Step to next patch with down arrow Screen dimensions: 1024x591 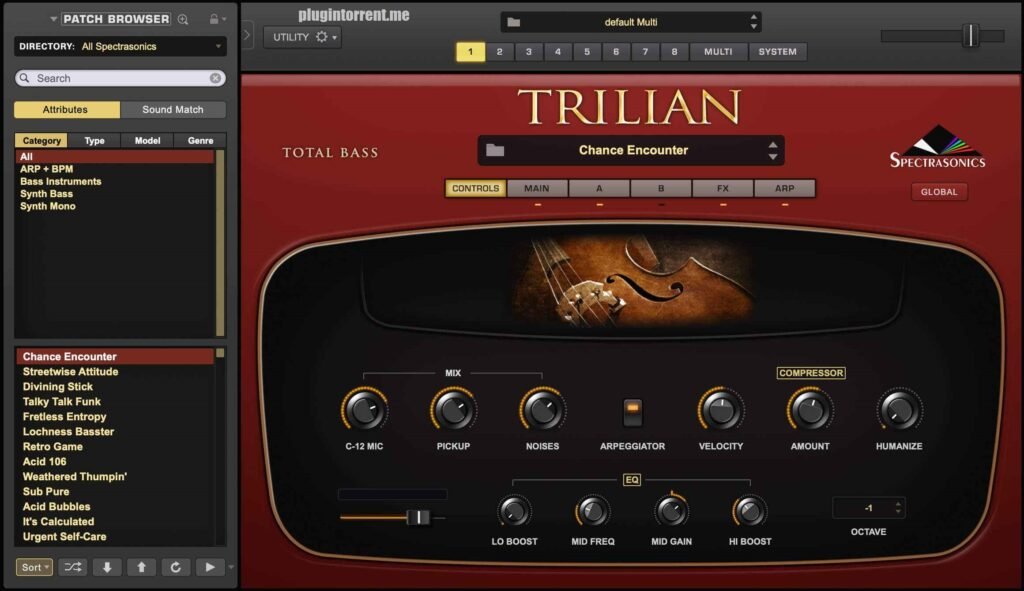pos(107,567)
